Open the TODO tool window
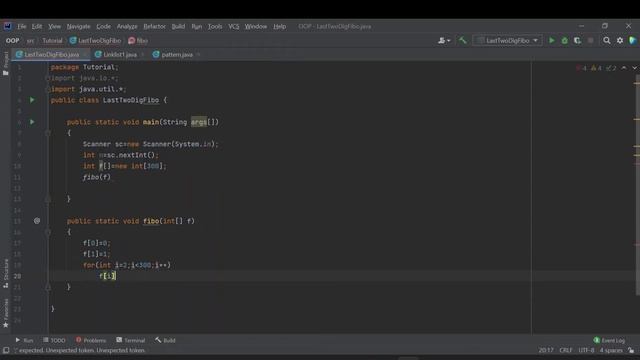The width and height of the screenshot is (640, 360). pyautogui.click(x=54, y=340)
